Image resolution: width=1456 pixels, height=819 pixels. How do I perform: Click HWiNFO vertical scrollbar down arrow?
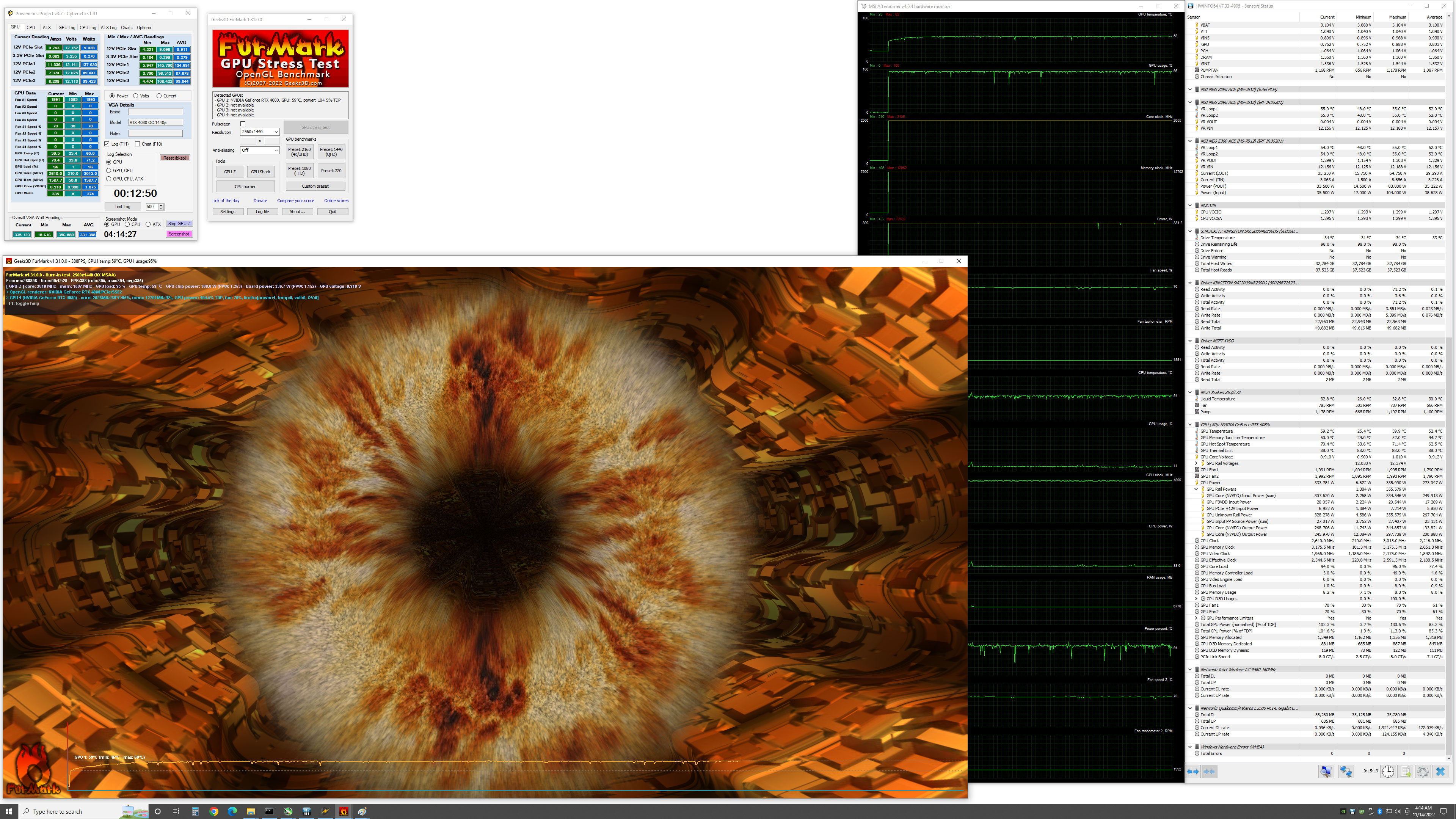[x=1448, y=758]
